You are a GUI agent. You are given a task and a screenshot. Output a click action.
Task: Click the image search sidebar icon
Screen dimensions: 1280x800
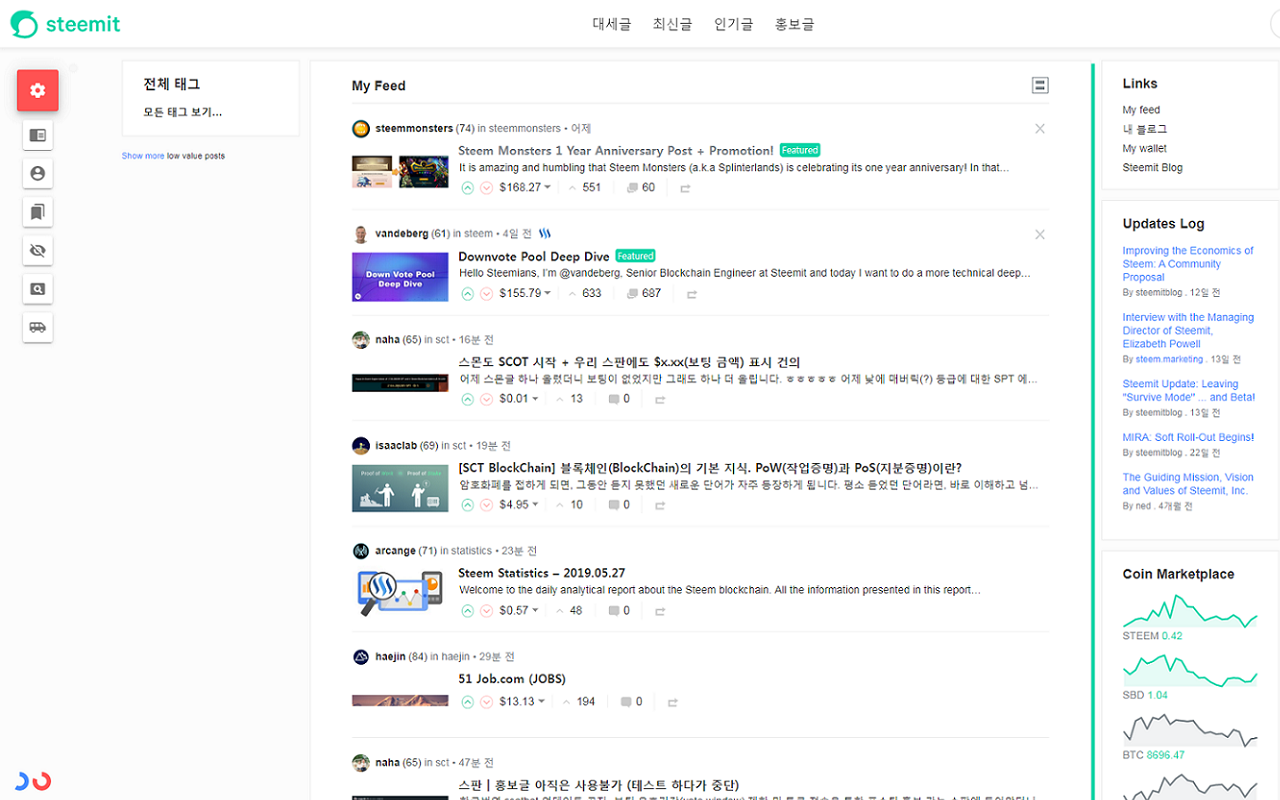[38, 289]
